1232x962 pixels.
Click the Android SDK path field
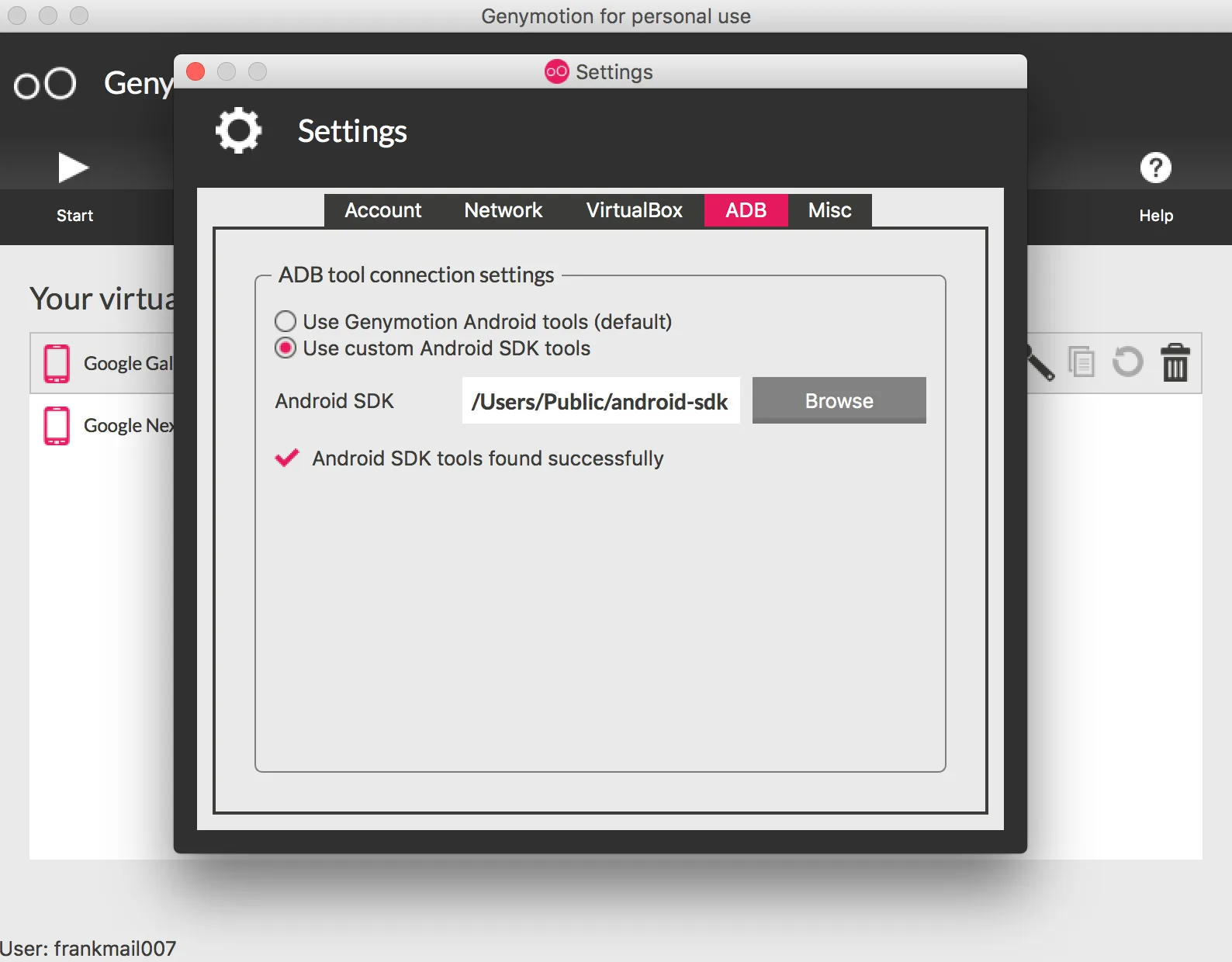tap(601, 400)
